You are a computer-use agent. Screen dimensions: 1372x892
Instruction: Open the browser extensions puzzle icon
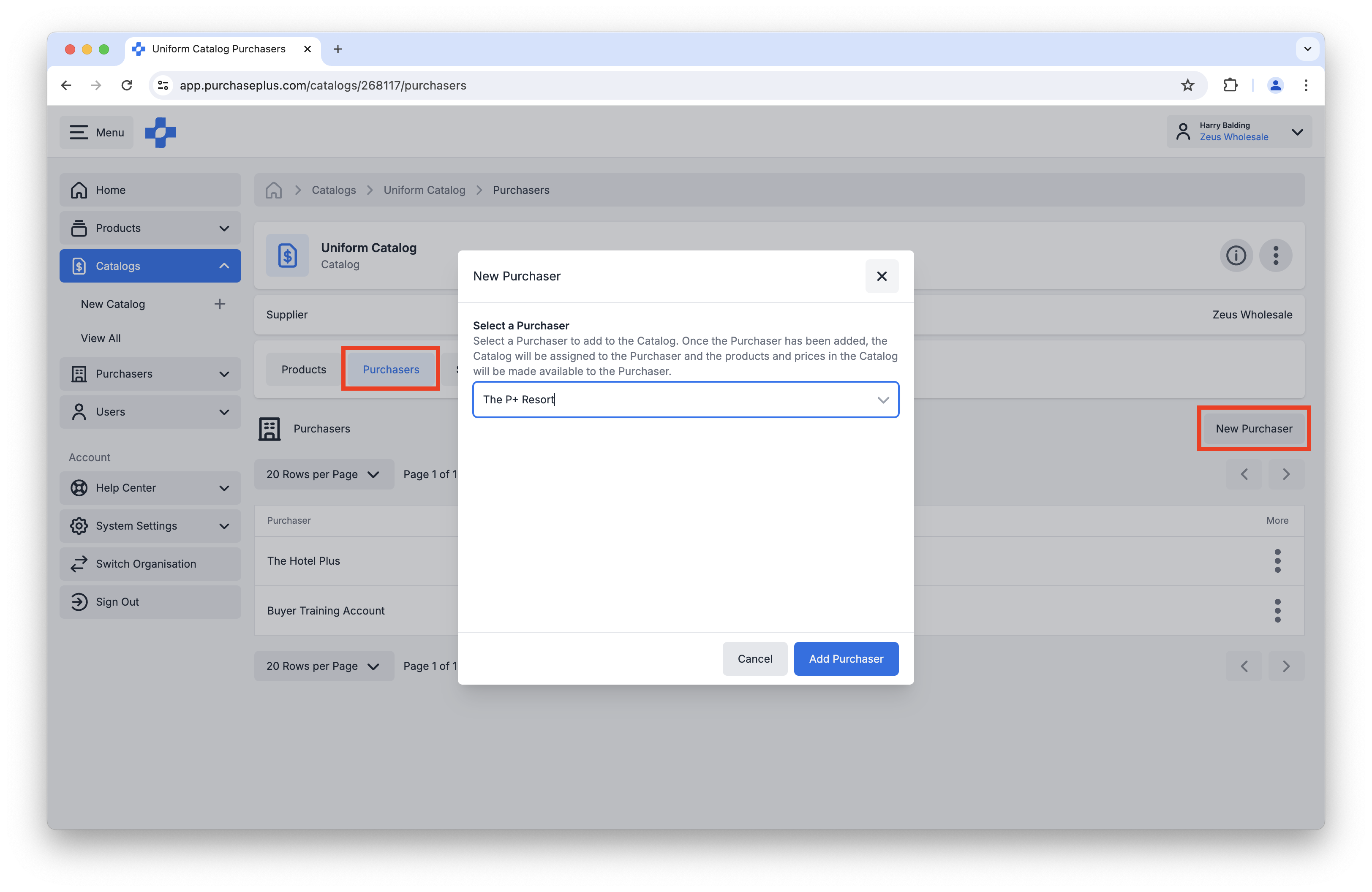(1230, 85)
